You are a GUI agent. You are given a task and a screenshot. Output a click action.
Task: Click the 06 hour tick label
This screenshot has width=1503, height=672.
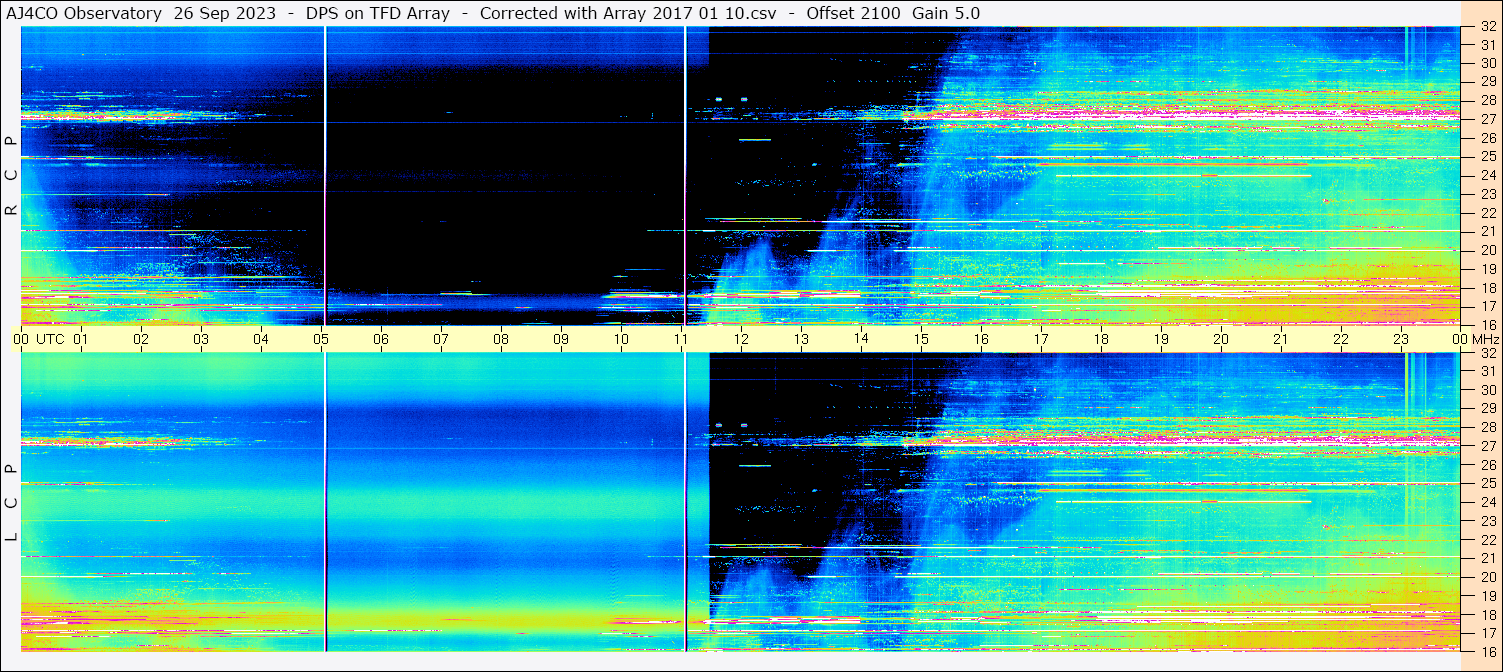tap(381, 339)
